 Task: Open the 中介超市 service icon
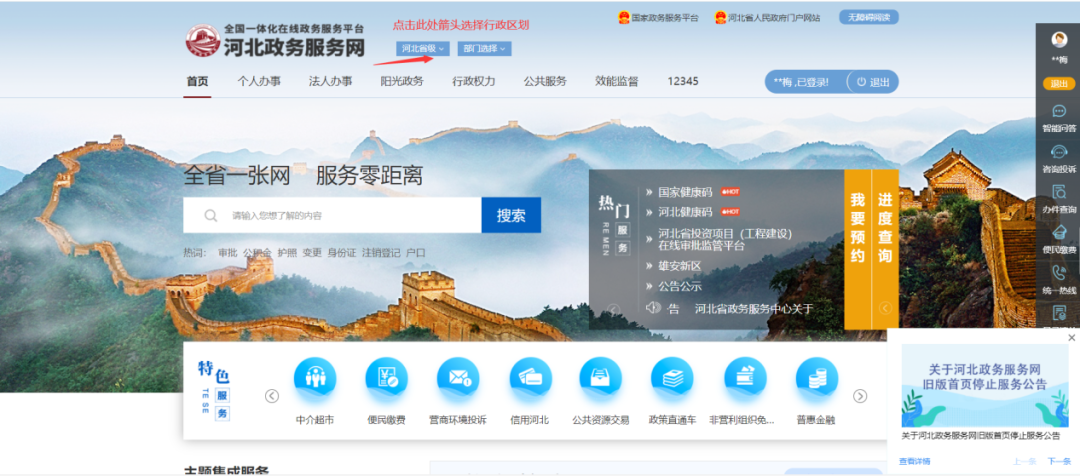point(315,380)
